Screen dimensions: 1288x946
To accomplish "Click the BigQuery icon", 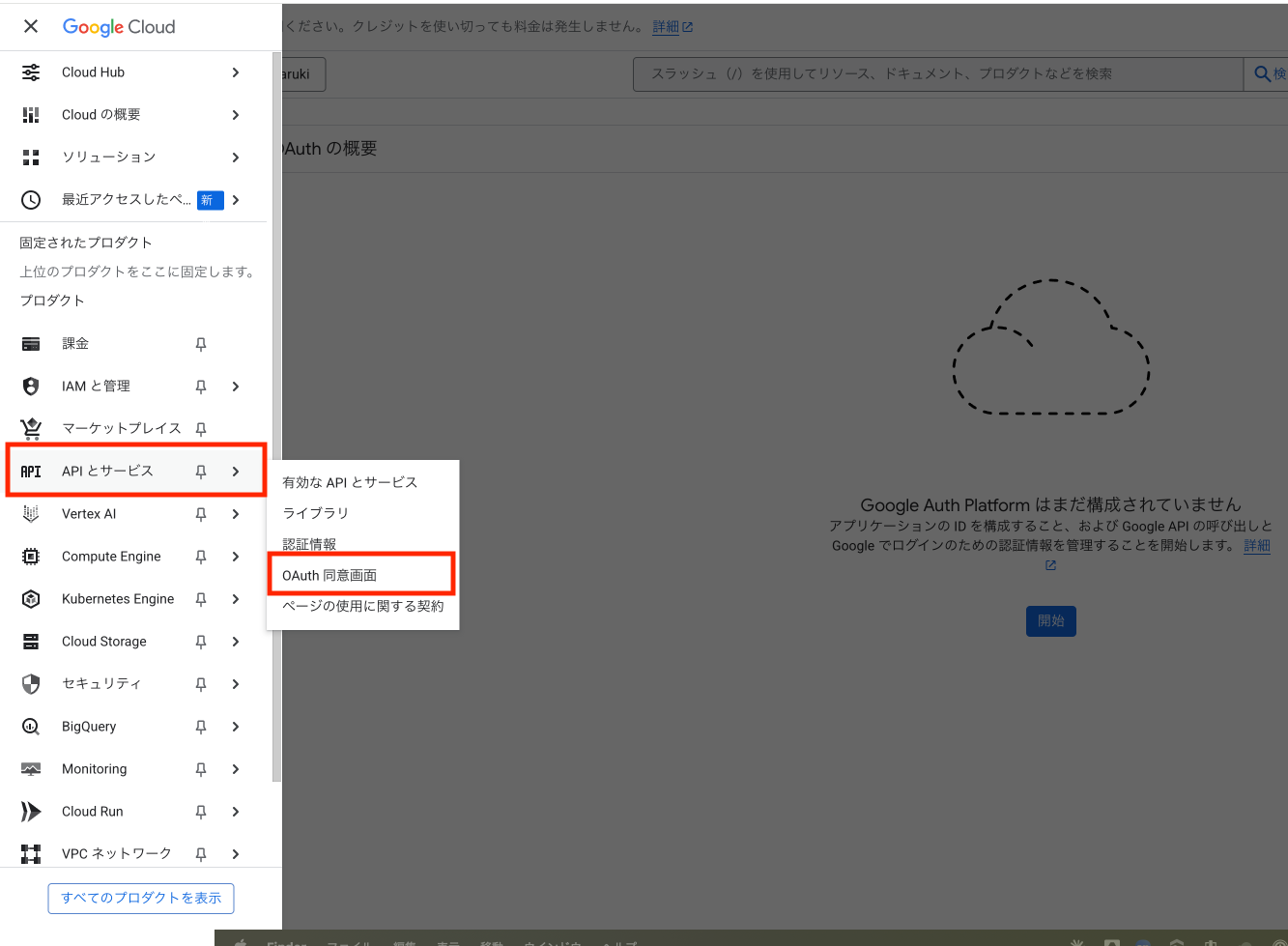I will pos(31,727).
